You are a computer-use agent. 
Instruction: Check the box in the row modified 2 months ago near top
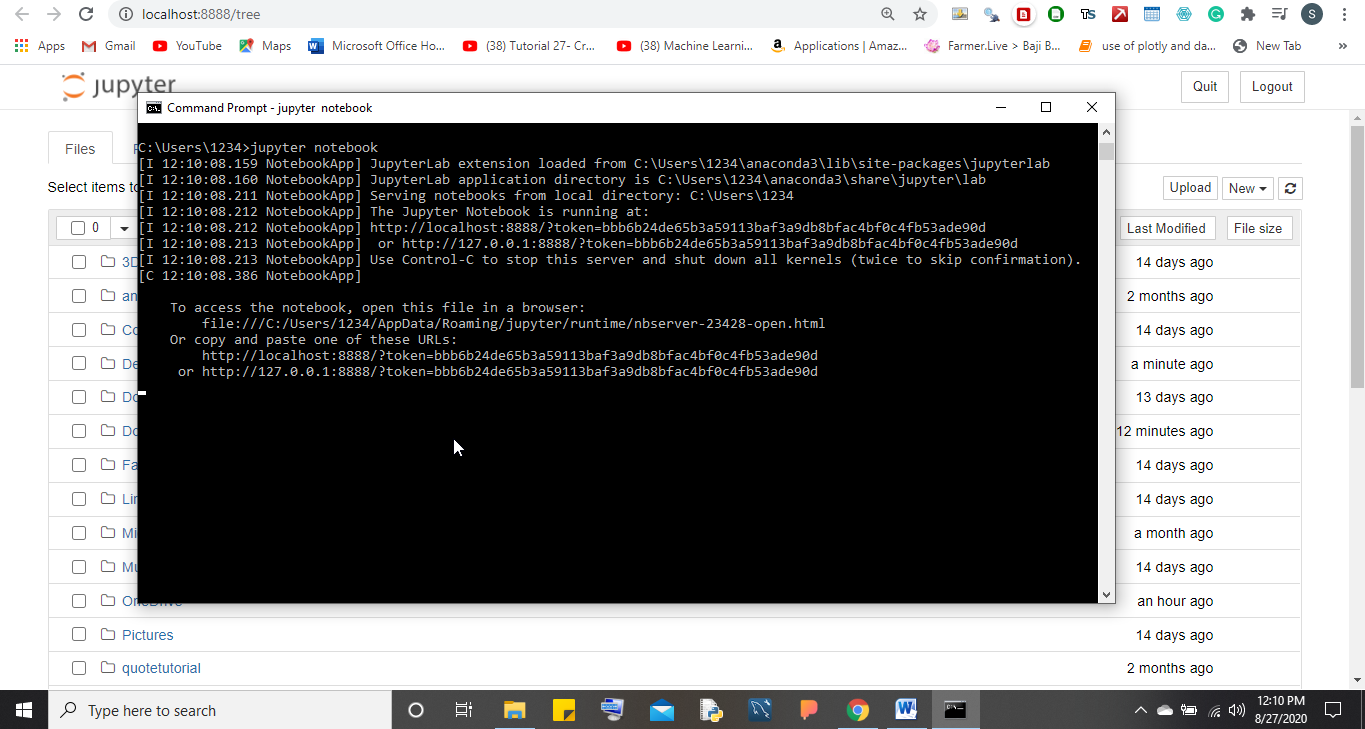(78, 296)
